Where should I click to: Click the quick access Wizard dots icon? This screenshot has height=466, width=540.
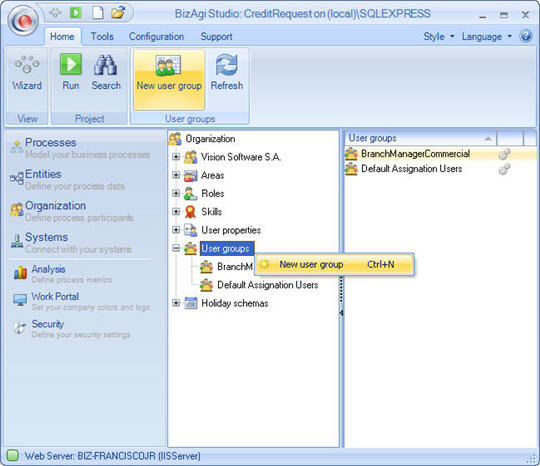(55, 13)
